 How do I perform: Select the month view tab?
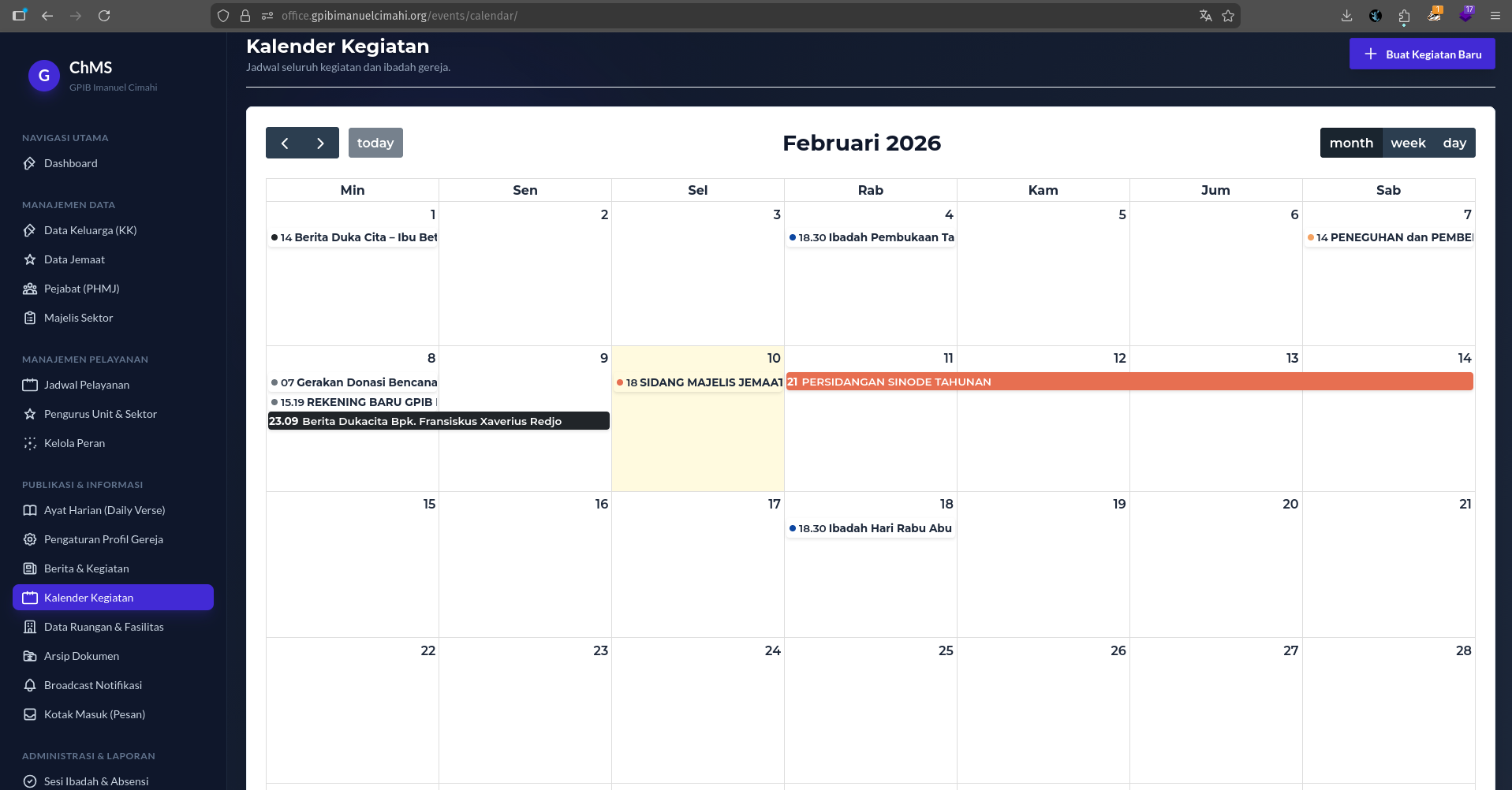(1351, 143)
